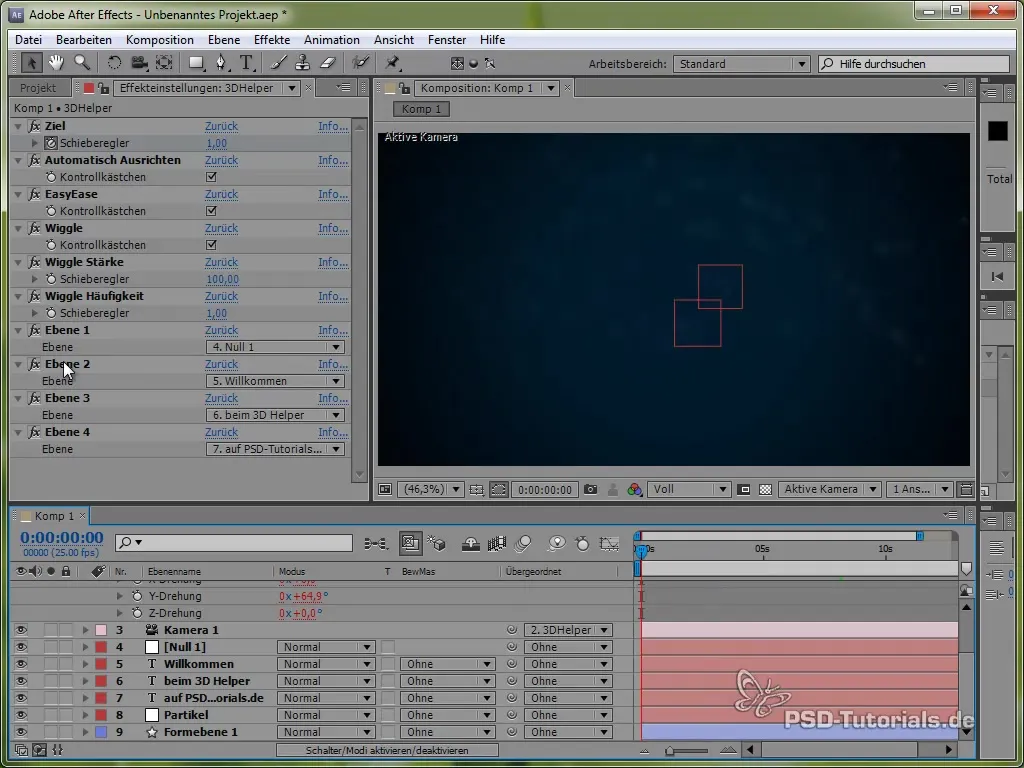Select the Rotation tool in toolbar
The height and width of the screenshot is (768, 1024).
[114, 63]
